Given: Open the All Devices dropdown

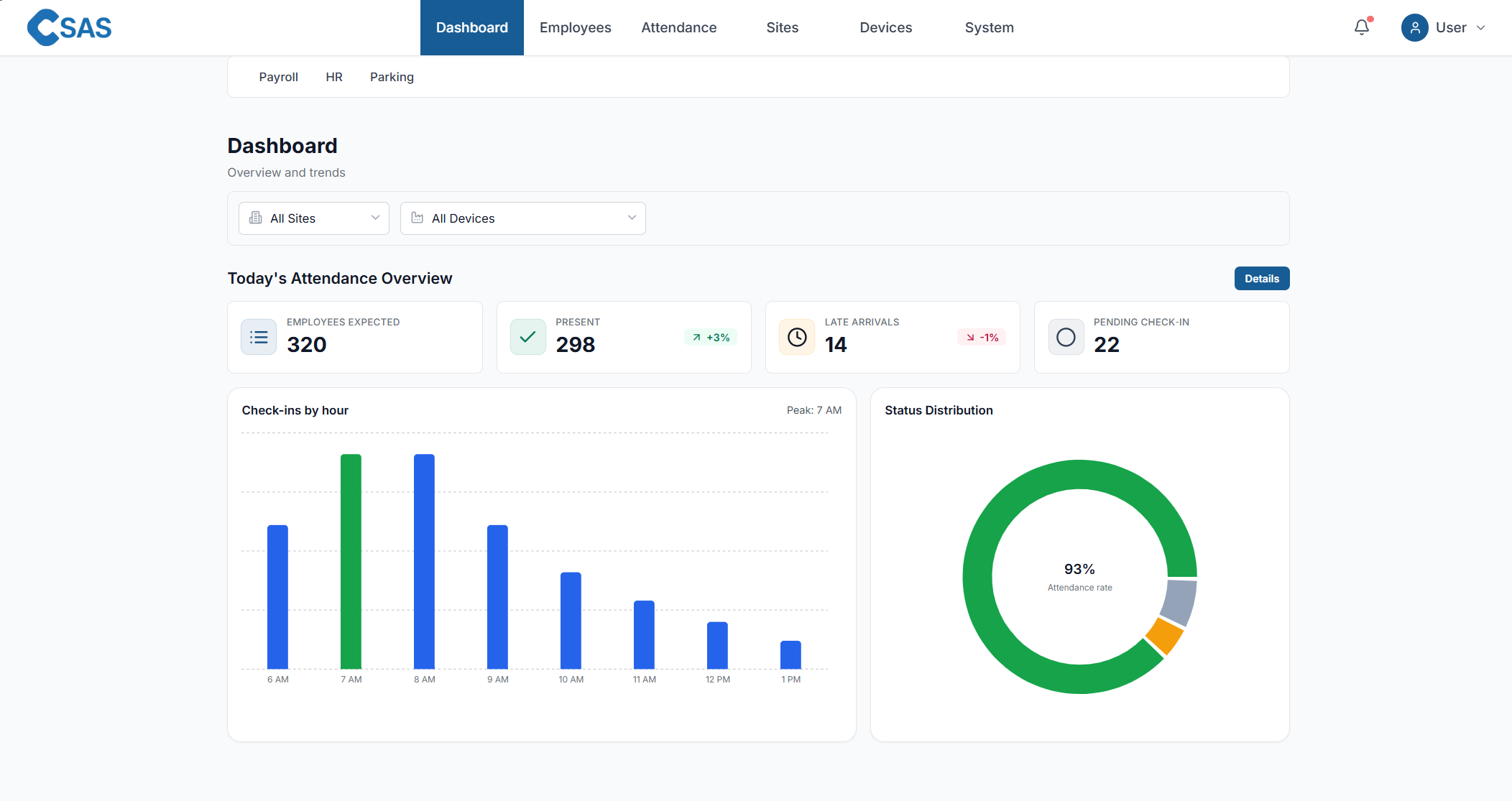Looking at the screenshot, I should click(x=522, y=218).
